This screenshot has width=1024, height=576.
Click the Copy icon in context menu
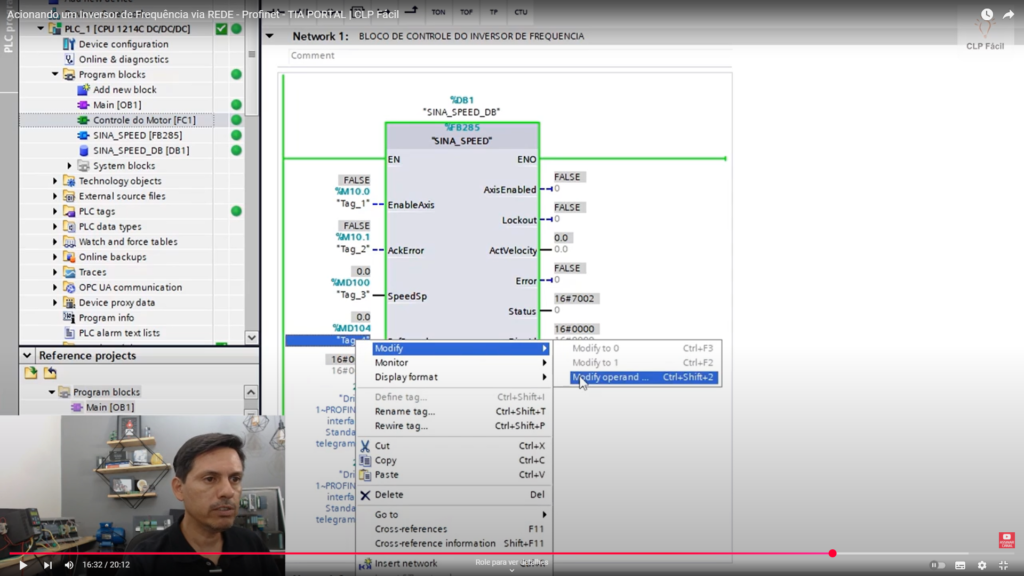click(365, 460)
